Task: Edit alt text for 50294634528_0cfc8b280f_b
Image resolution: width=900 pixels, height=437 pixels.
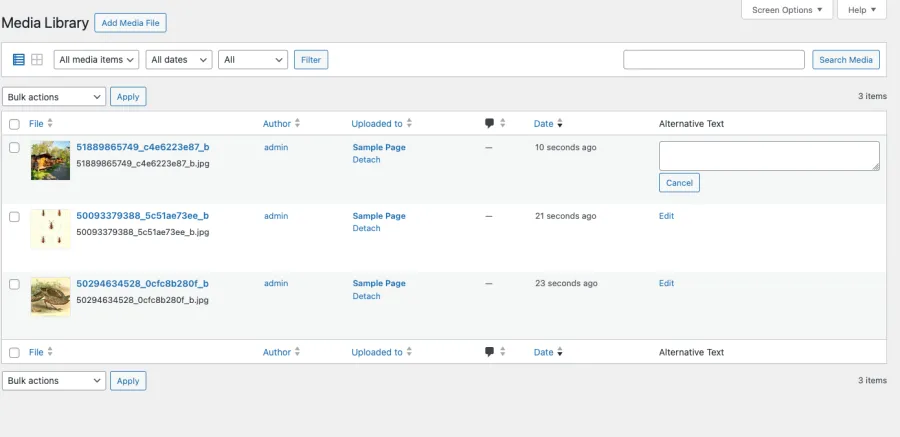Action: tap(666, 284)
